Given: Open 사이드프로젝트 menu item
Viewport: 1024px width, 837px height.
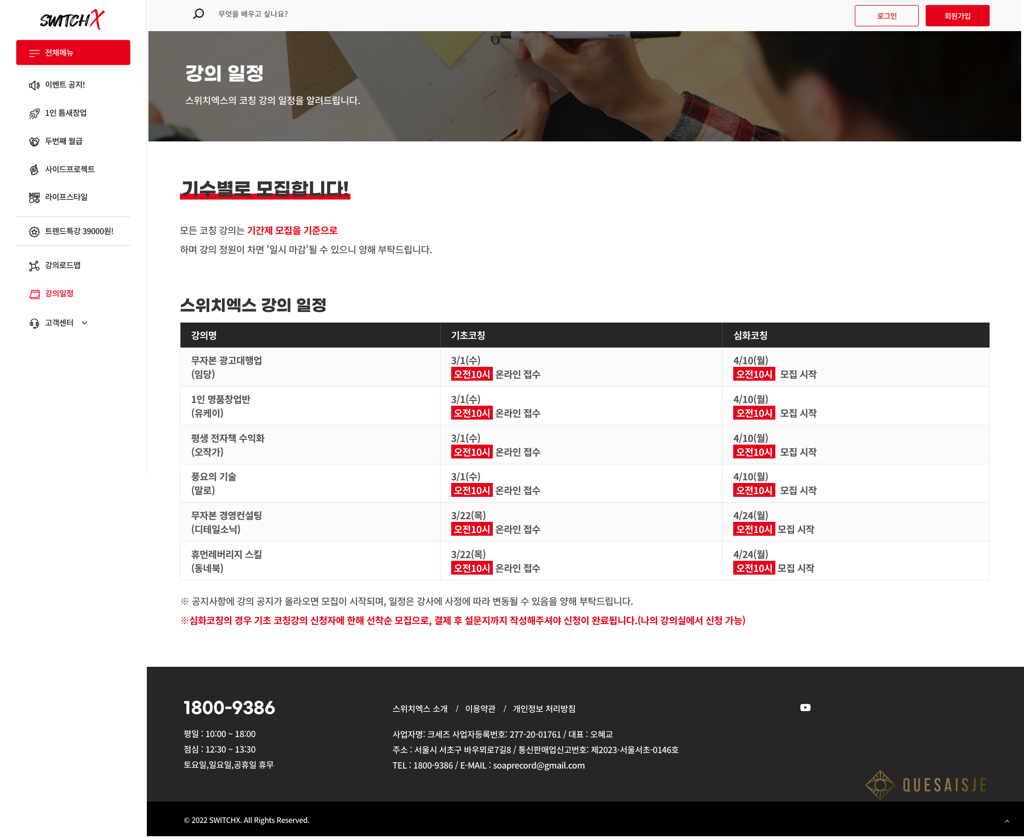Looking at the screenshot, I should click(x=70, y=169).
